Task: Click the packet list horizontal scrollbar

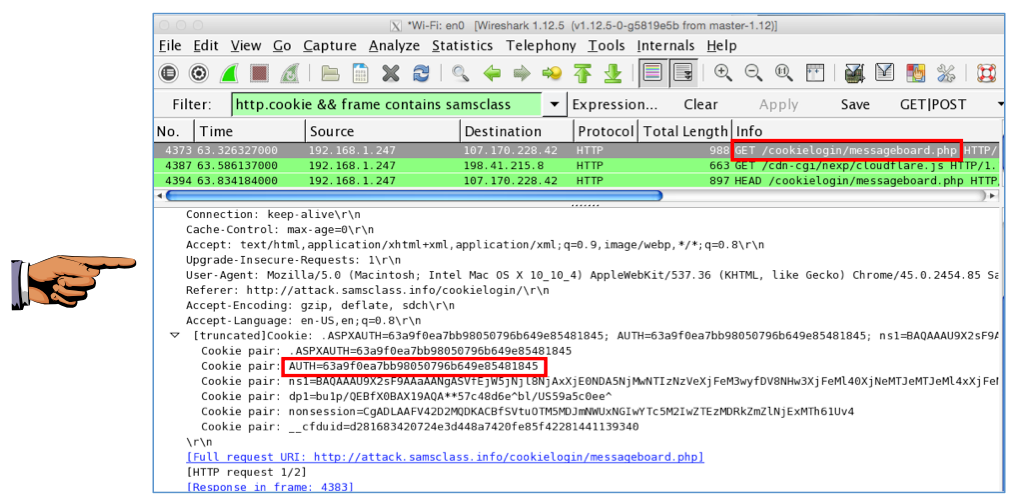Action: 413,195
